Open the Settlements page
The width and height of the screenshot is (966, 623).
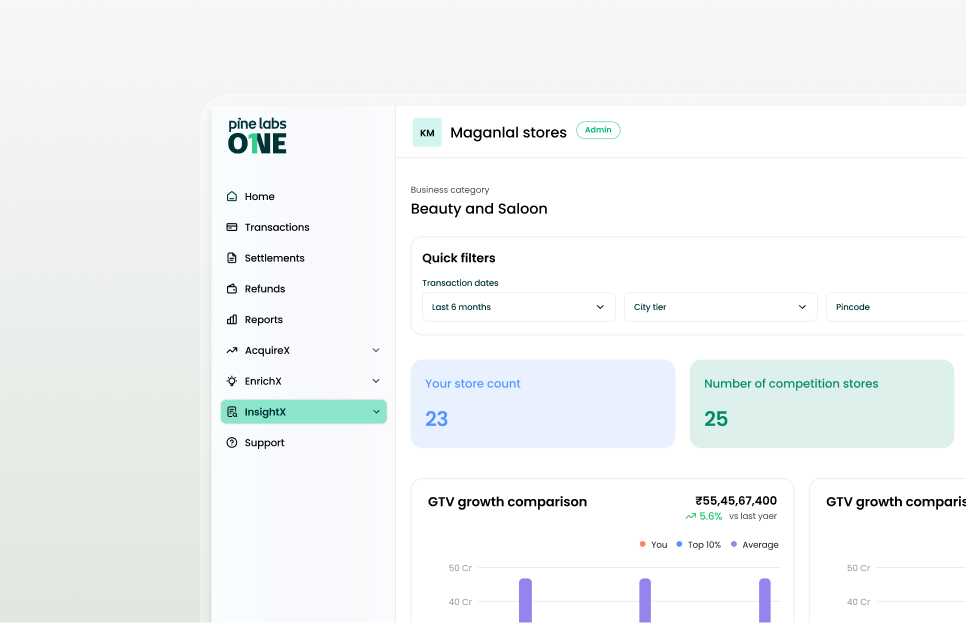[x=304, y=258]
